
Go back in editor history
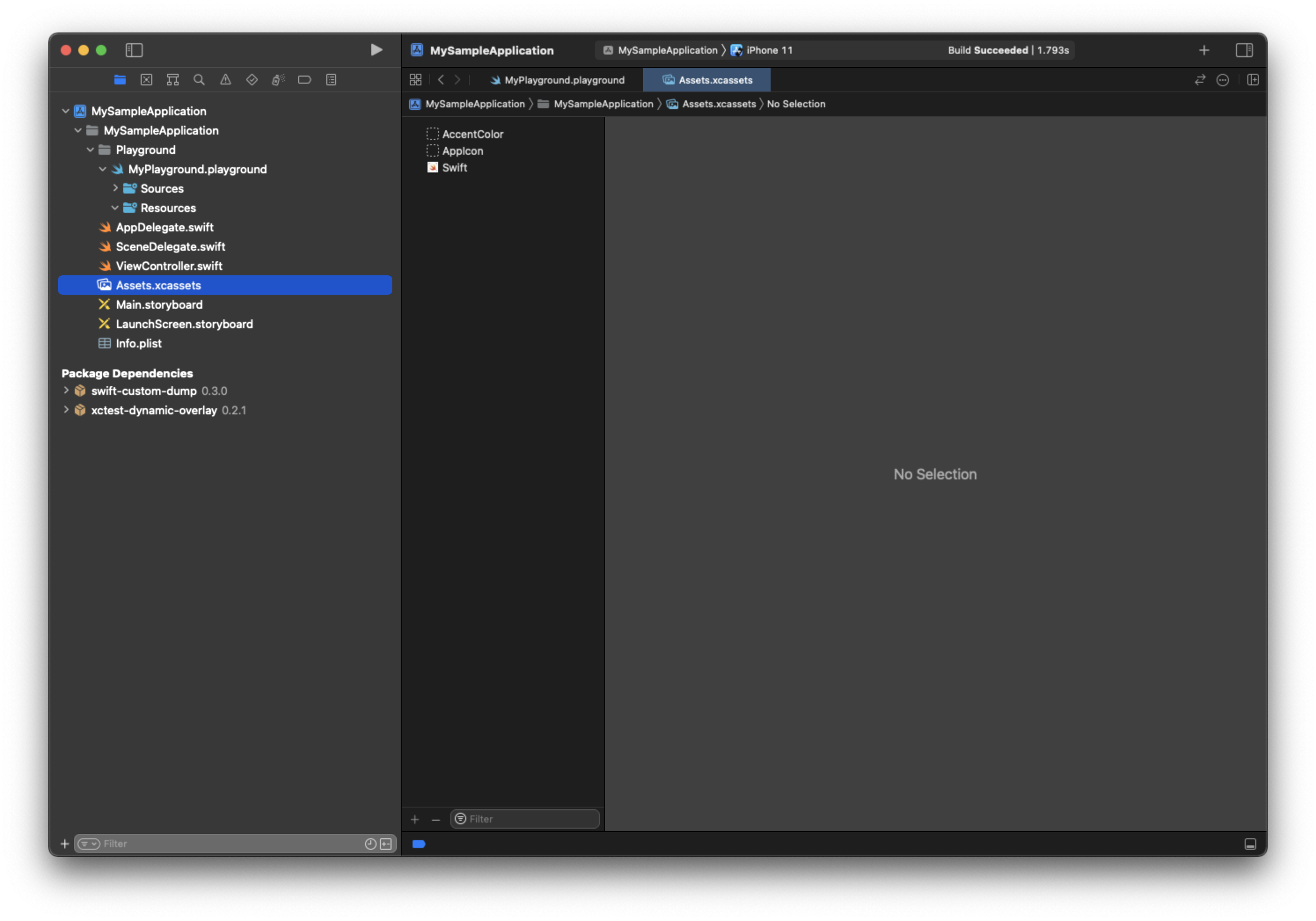pos(441,80)
